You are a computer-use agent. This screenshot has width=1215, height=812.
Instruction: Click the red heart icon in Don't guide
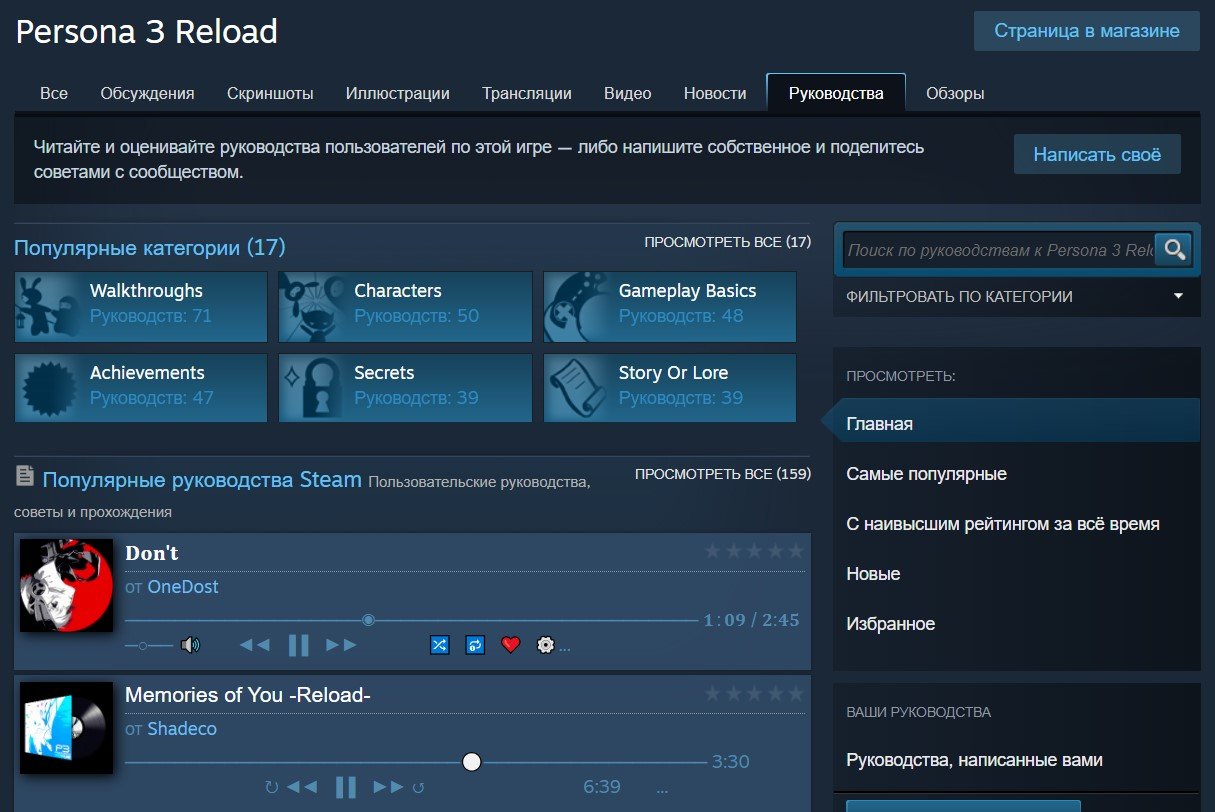pyautogui.click(x=511, y=645)
